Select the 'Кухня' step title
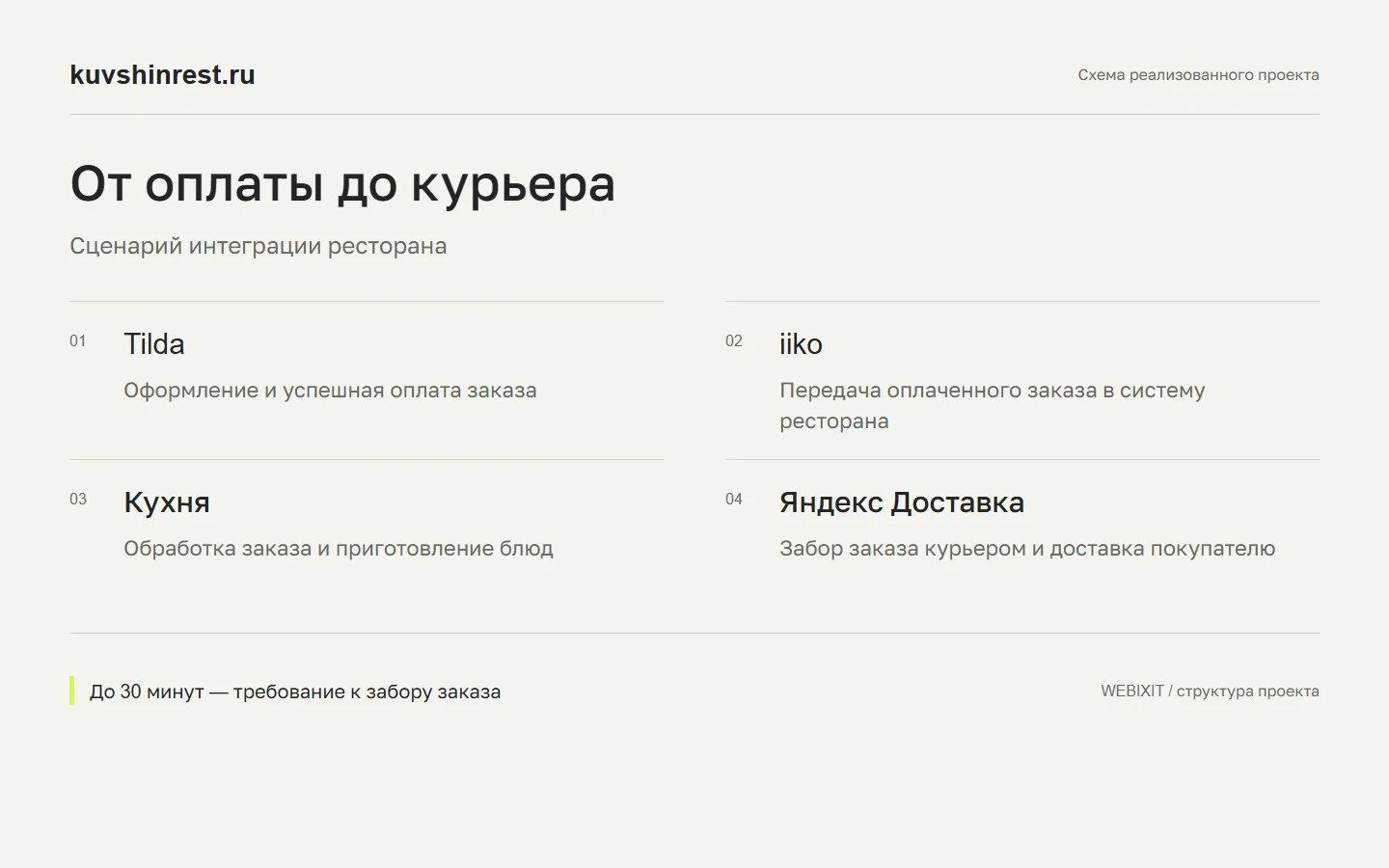 (x=167, y=502)
